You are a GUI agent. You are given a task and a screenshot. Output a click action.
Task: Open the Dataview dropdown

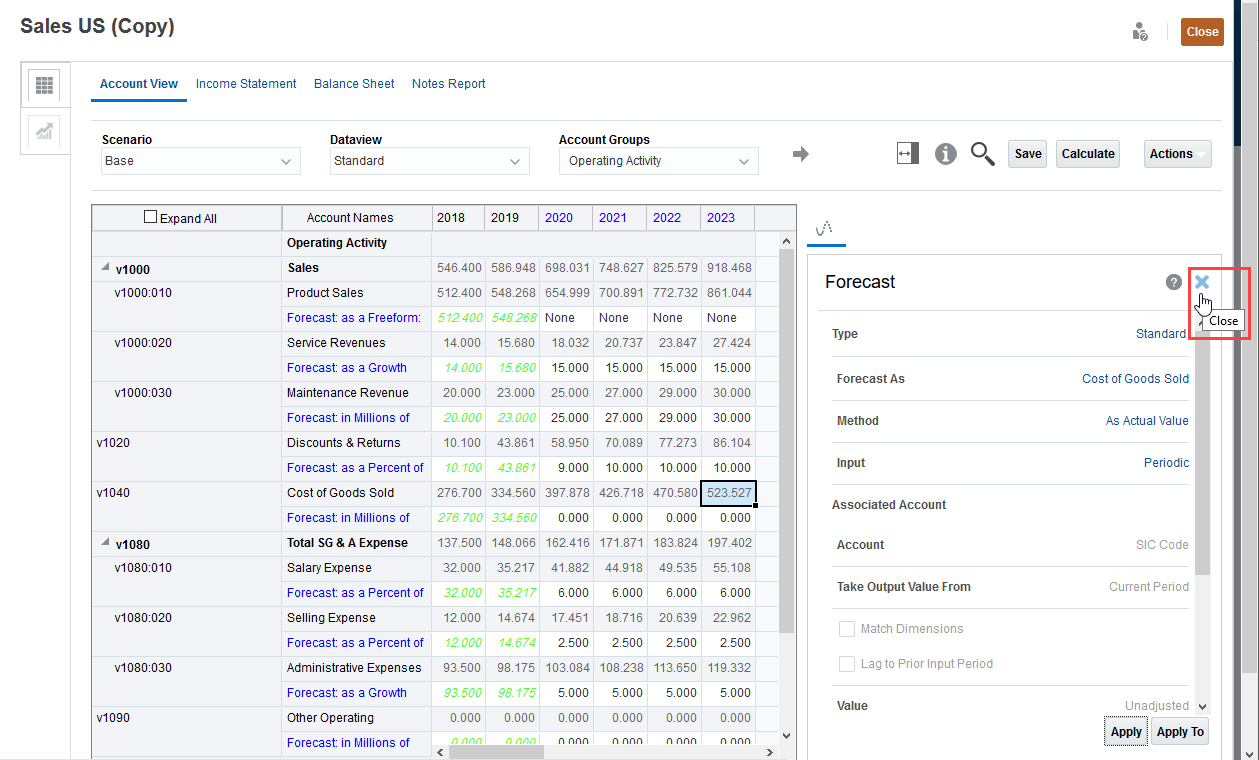pyautogui.click(x=429, y=161)
